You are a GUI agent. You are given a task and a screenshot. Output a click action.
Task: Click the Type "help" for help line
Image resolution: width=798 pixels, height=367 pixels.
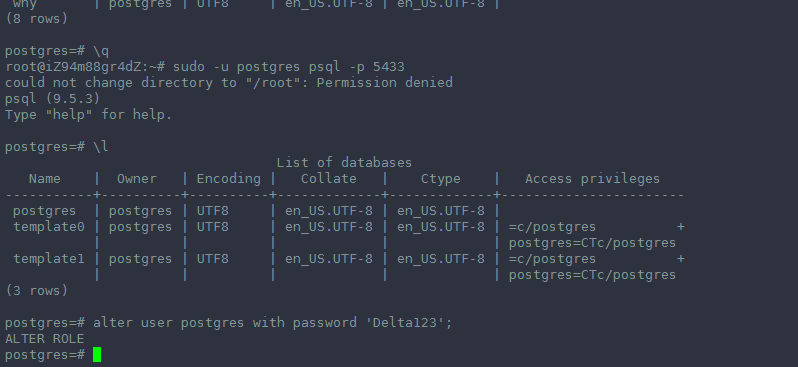[89, 115]
